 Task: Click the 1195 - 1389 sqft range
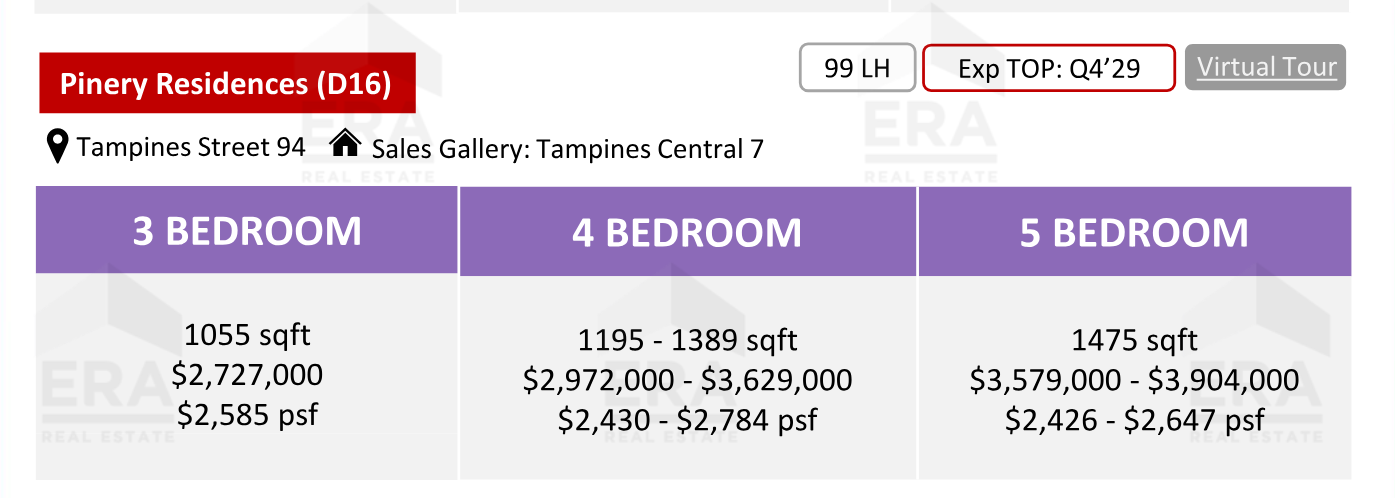pyautogui.click(x=688, y=340)
